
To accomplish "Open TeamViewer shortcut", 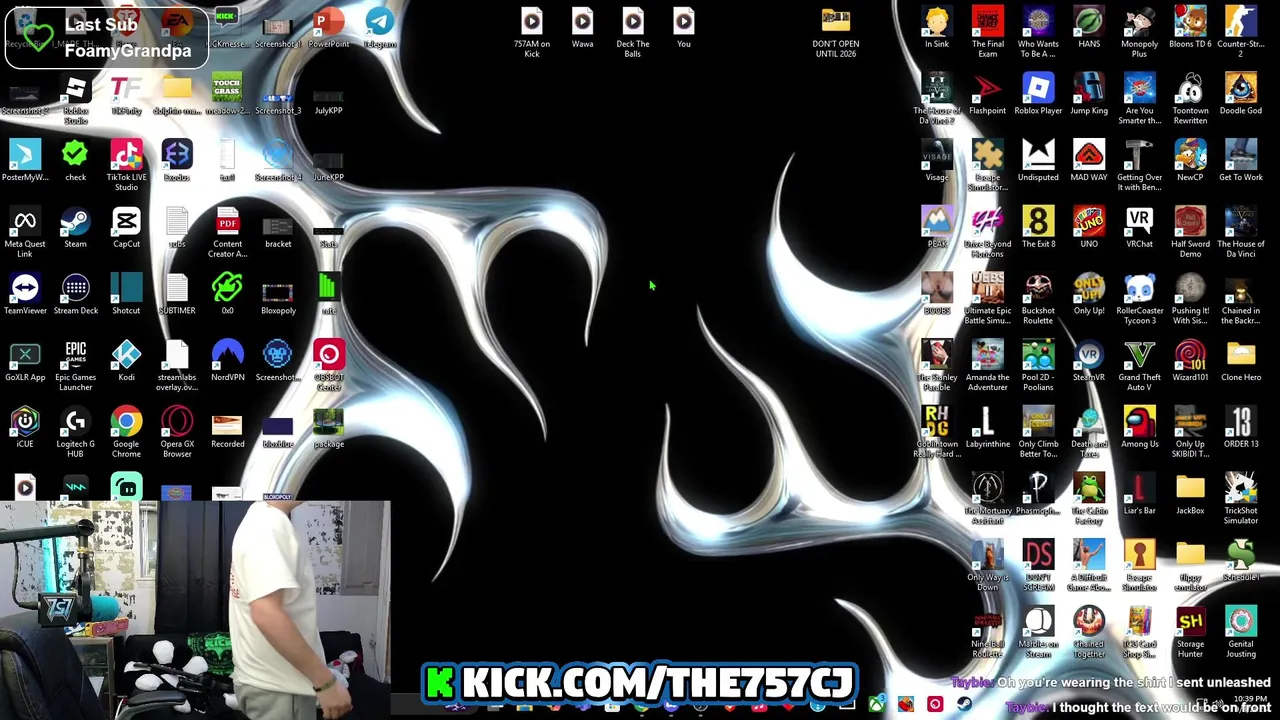I will [x=25, y=295].
